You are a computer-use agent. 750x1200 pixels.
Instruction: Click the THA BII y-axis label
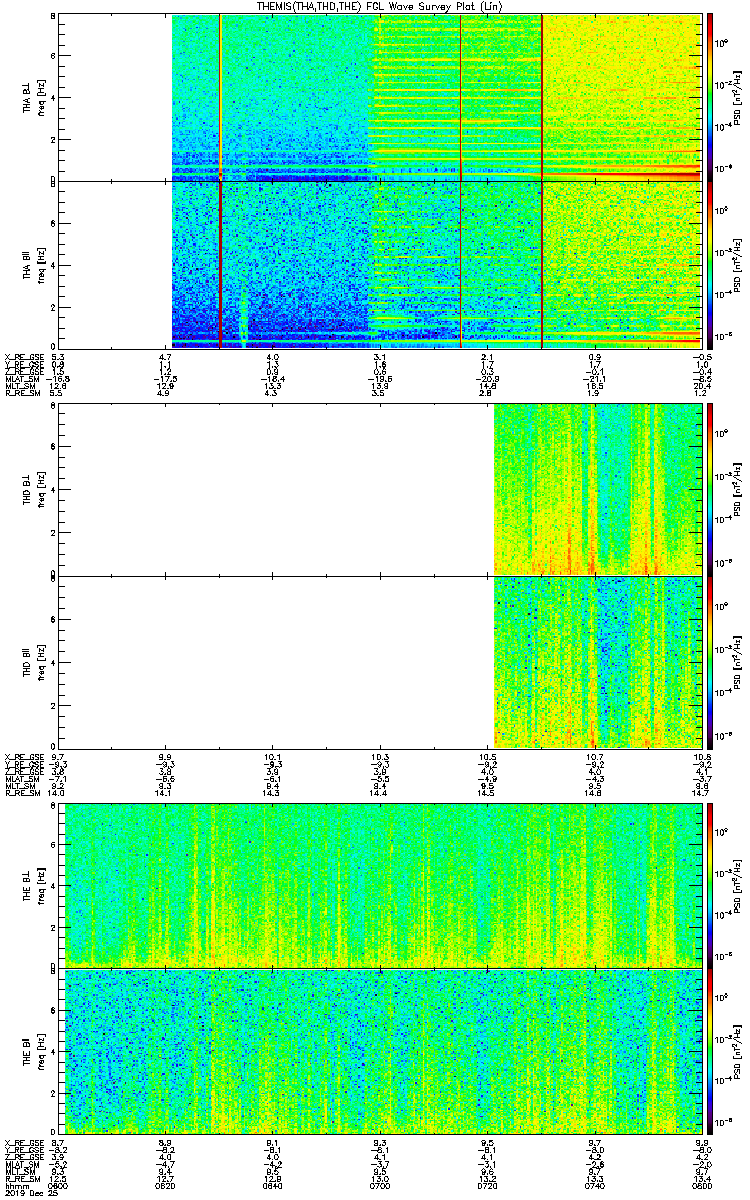[x=27, y=264]
